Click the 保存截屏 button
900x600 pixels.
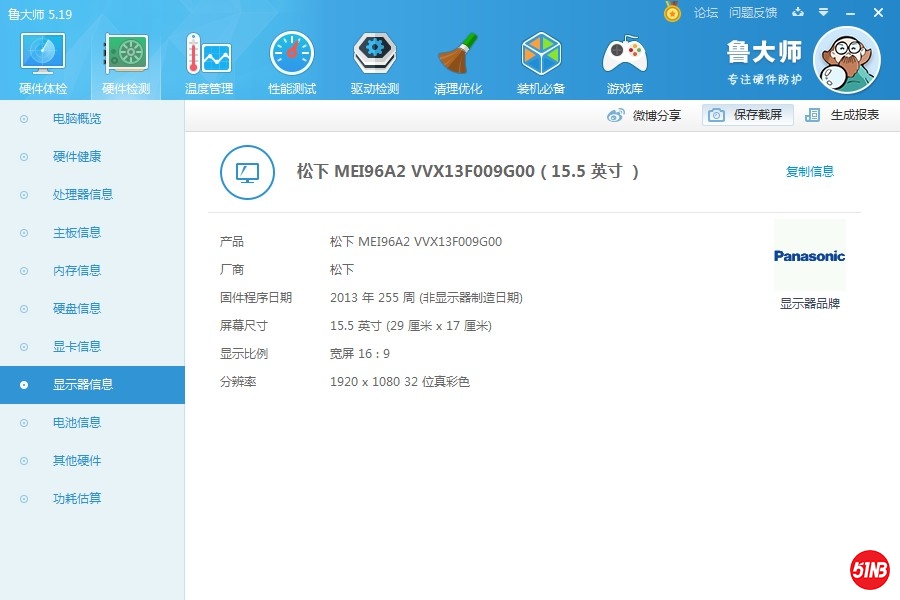(x=747, y=115)
